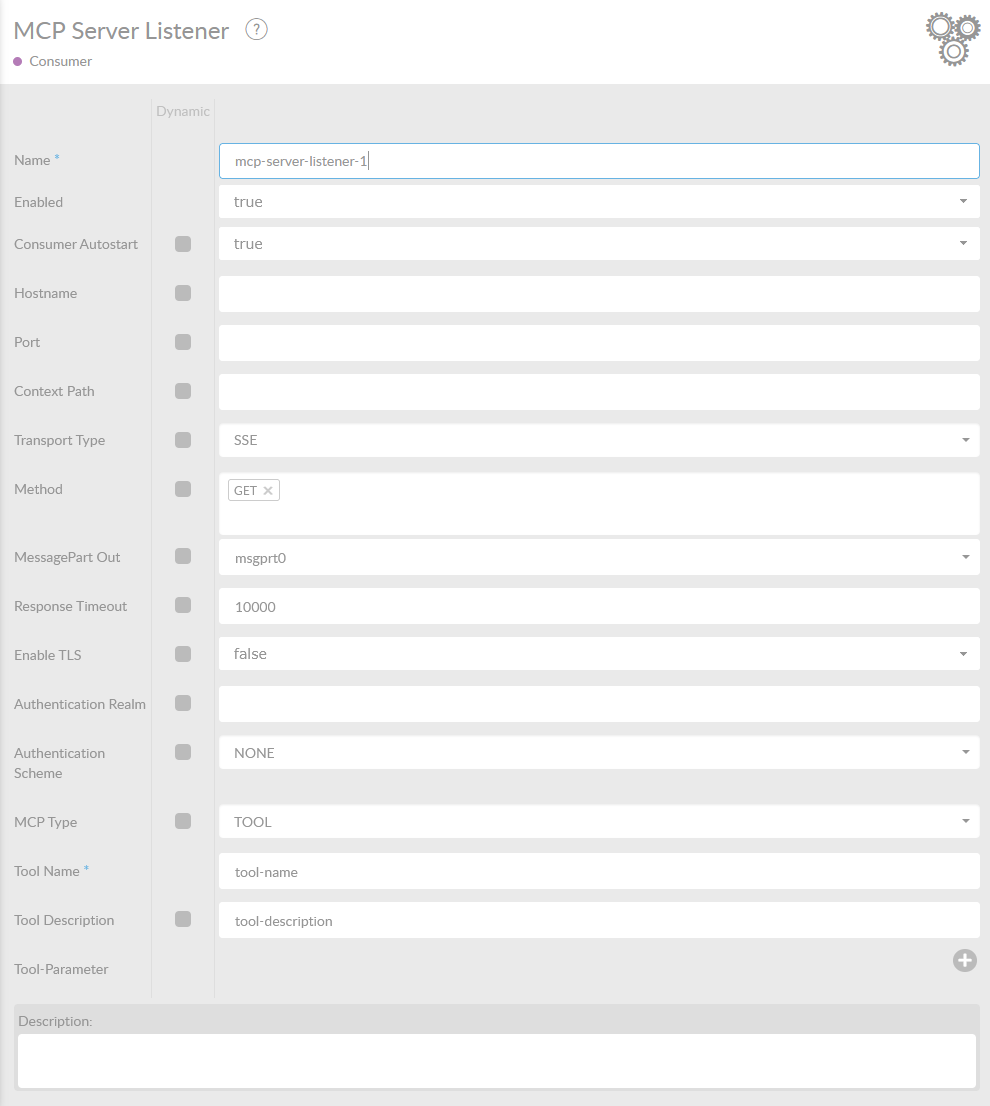Screen dimensions: 990x1106
Task: Click the Authentication Realm input field
Action: point(599,704)
